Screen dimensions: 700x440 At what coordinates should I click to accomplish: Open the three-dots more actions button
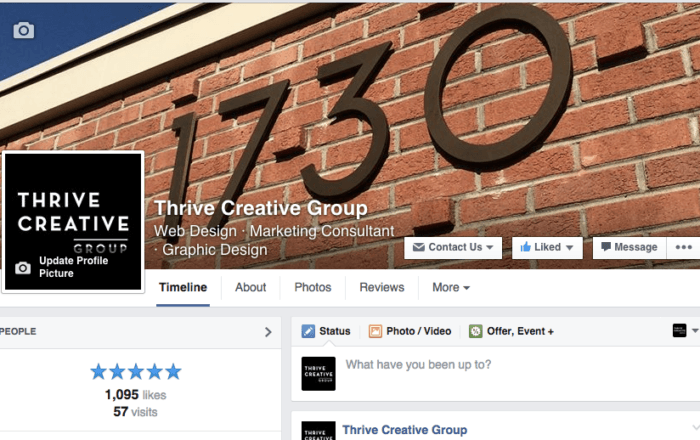(683, 247)
